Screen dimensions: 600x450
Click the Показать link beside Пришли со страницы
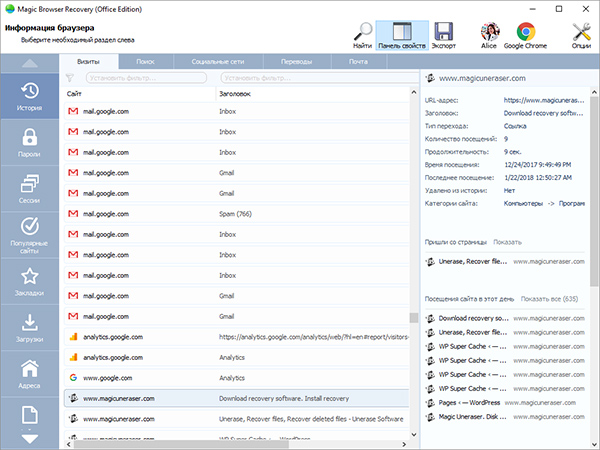coord(507,242)
